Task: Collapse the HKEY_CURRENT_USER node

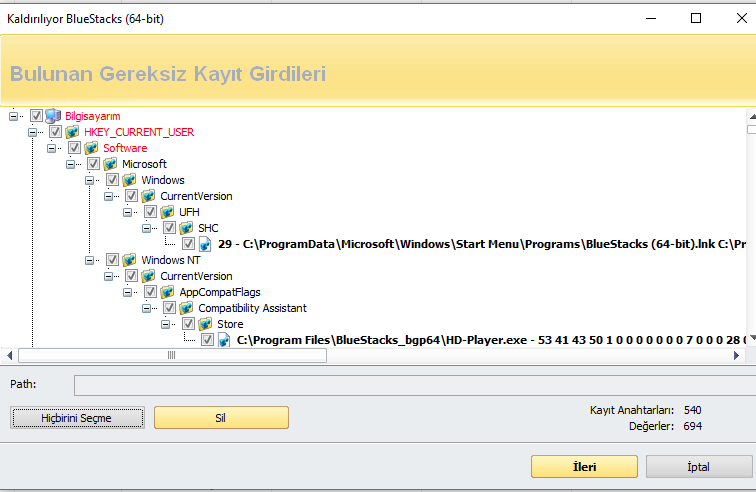Action: pos(32,132)
